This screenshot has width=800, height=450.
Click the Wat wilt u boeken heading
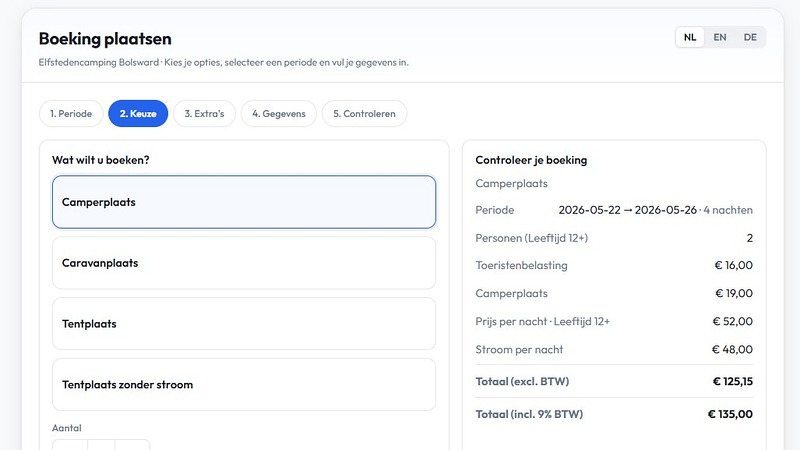108,160
